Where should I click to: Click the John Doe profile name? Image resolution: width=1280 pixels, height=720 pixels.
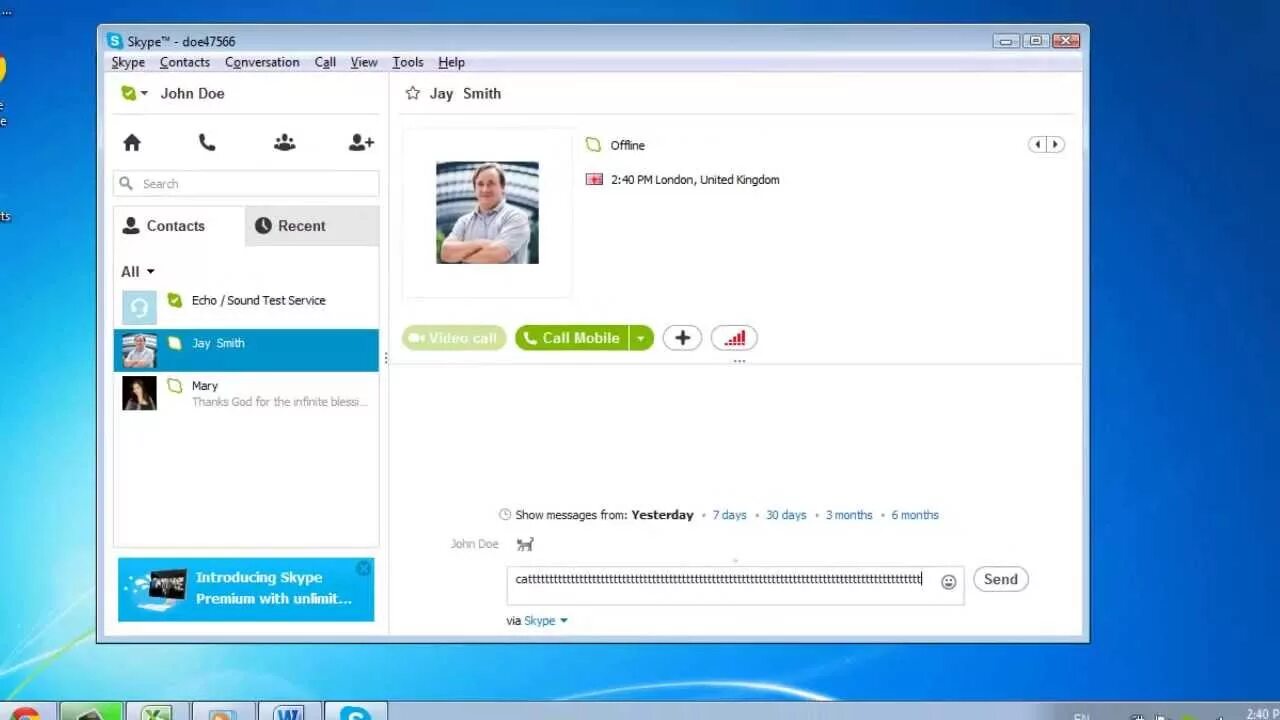[x=192, y=93]
